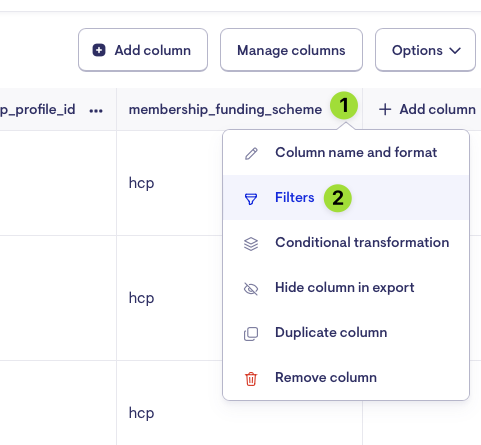Choose Duplicate column menu item

(x=346, y=332)
